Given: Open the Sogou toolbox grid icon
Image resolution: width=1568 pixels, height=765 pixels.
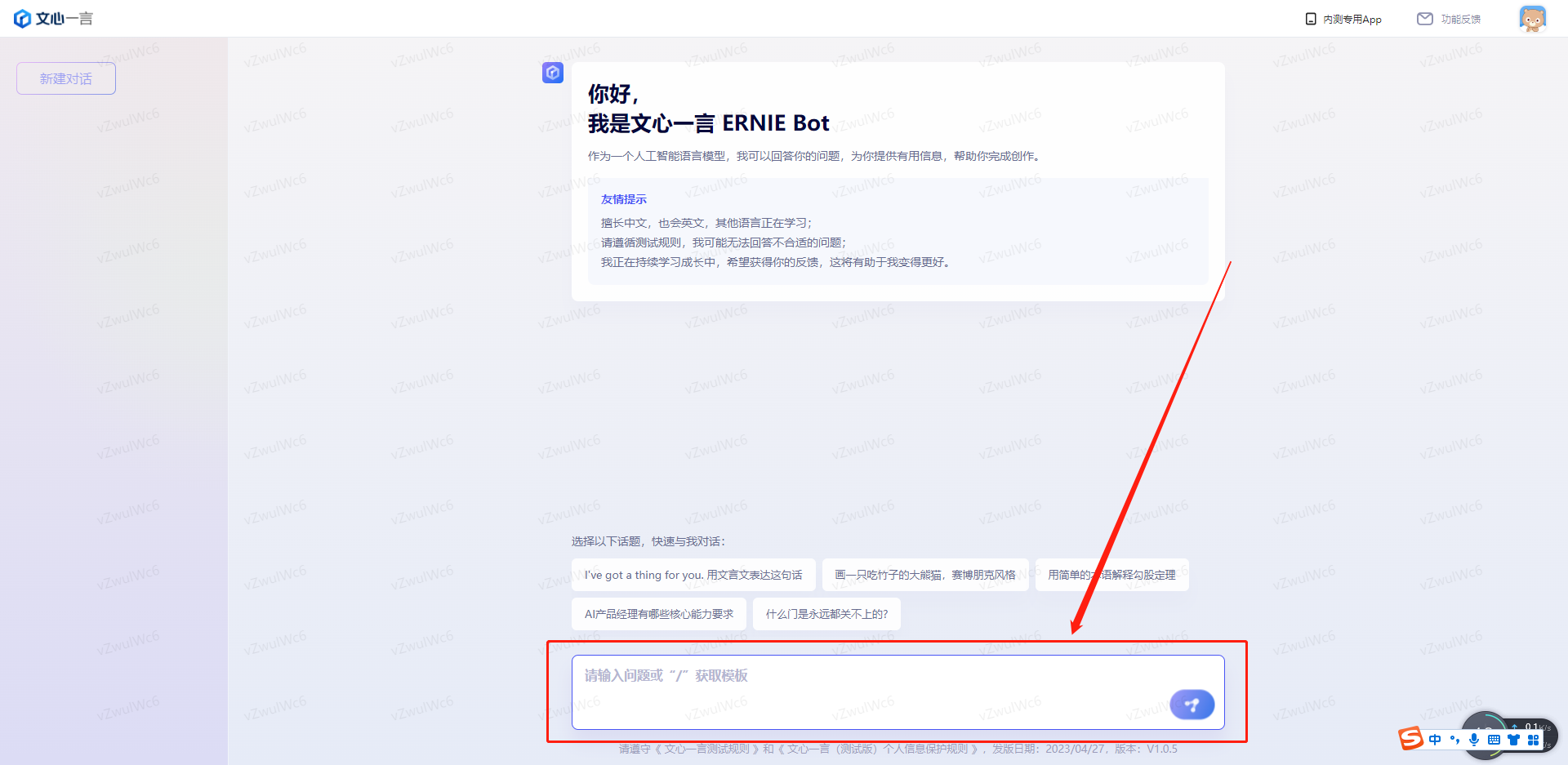Looking at the screenshot, I should pos(1533,740).
